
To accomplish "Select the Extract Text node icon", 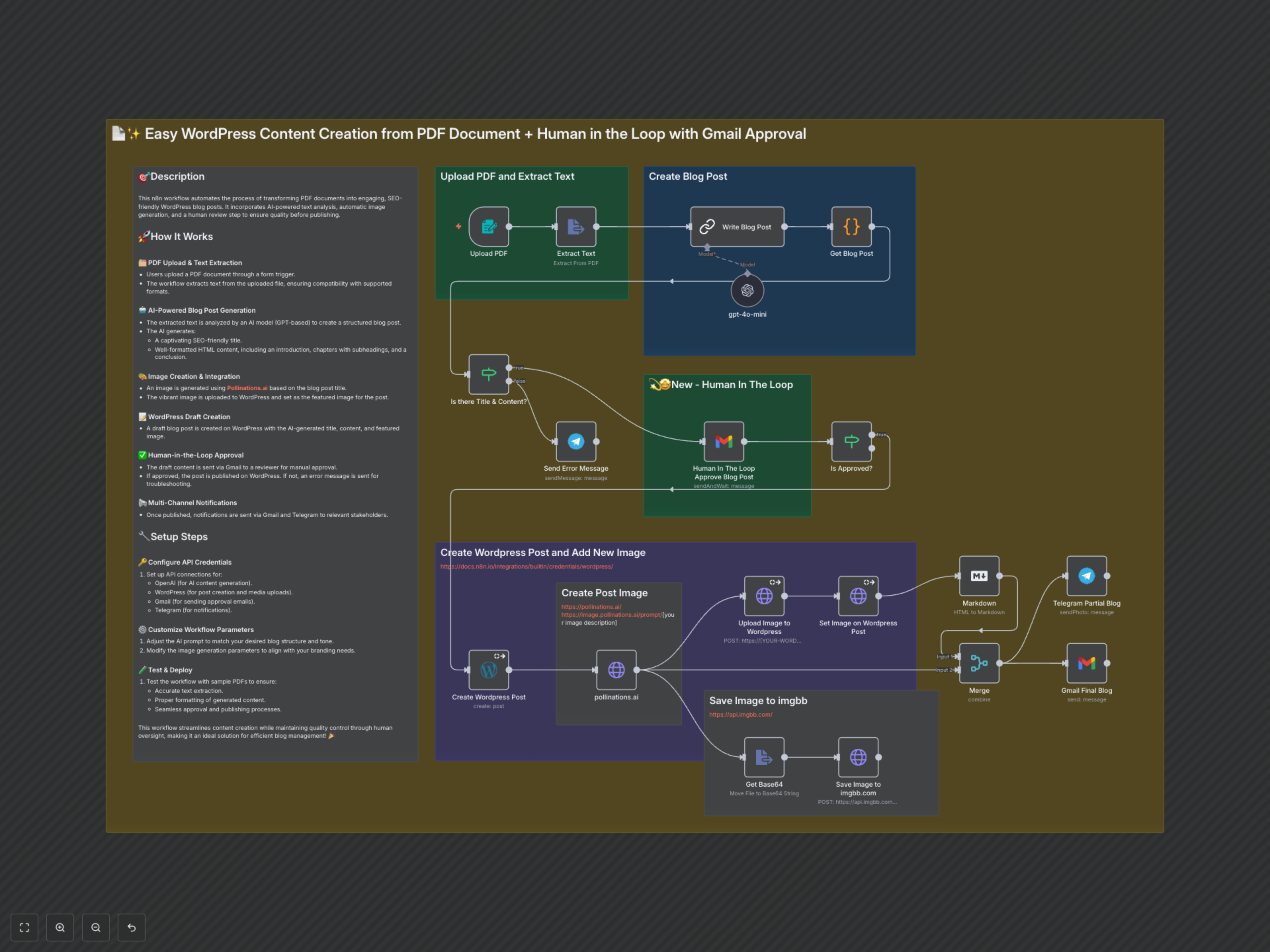I will coord(576,227).
